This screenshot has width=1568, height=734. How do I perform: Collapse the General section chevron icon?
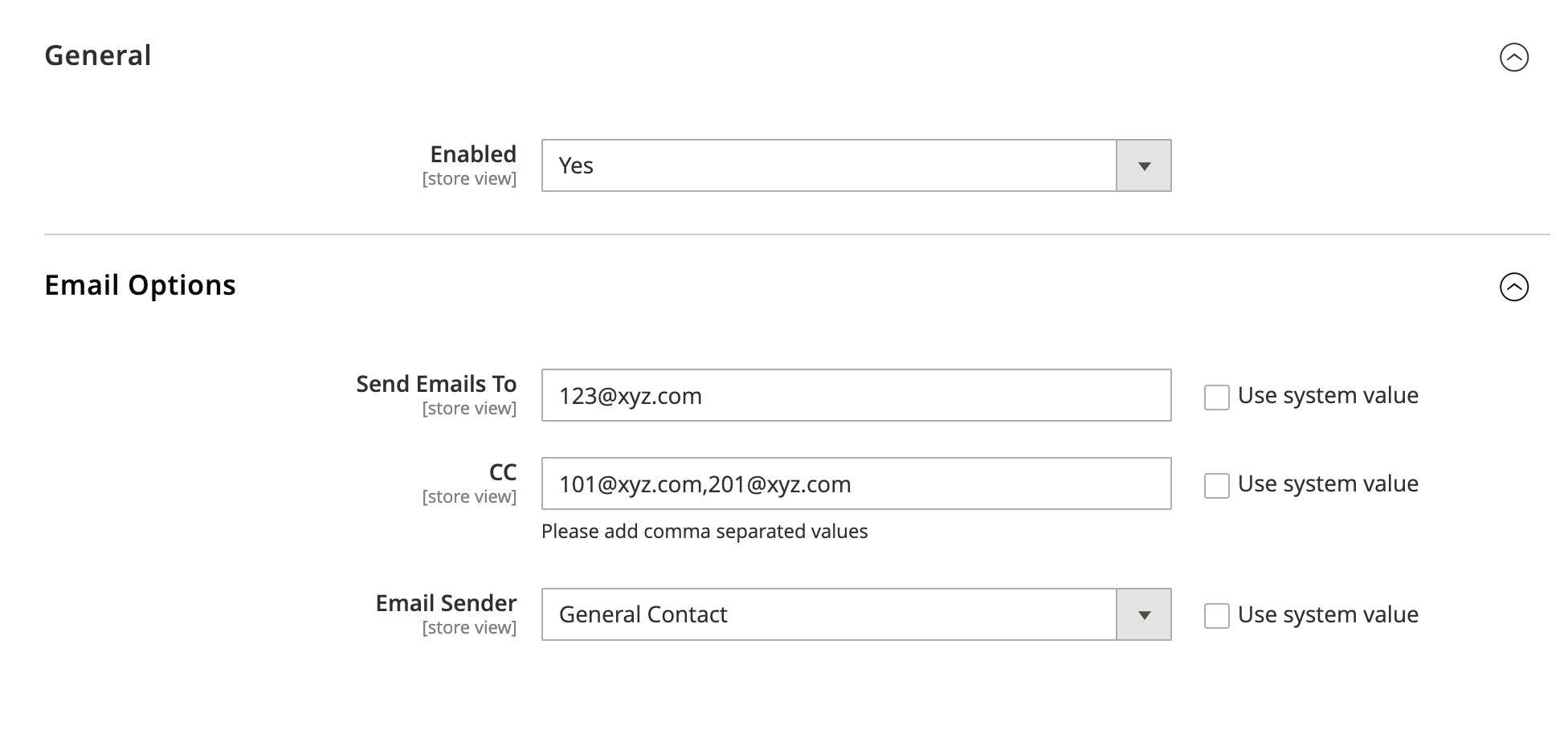[1514, 57]
